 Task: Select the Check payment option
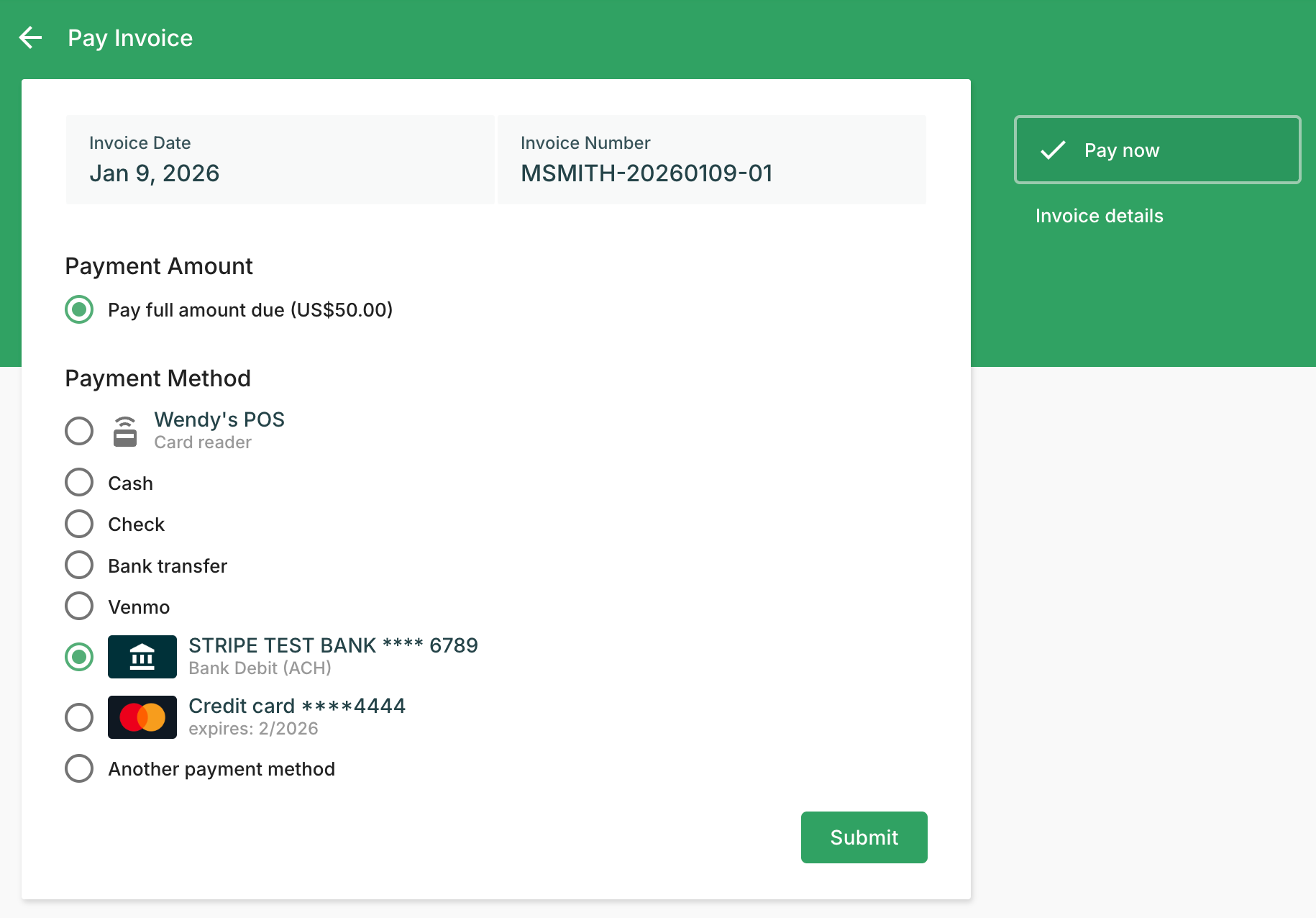(x=79, y=524)
